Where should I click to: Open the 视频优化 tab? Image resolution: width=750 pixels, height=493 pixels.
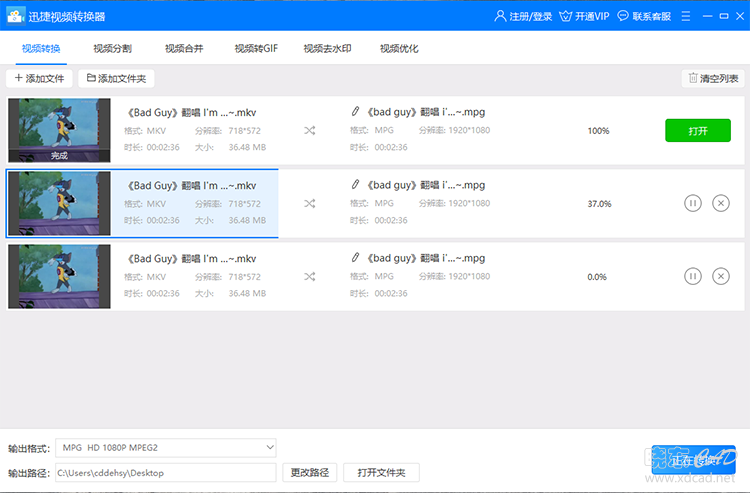pyautogui.click(x=399, y=48)
